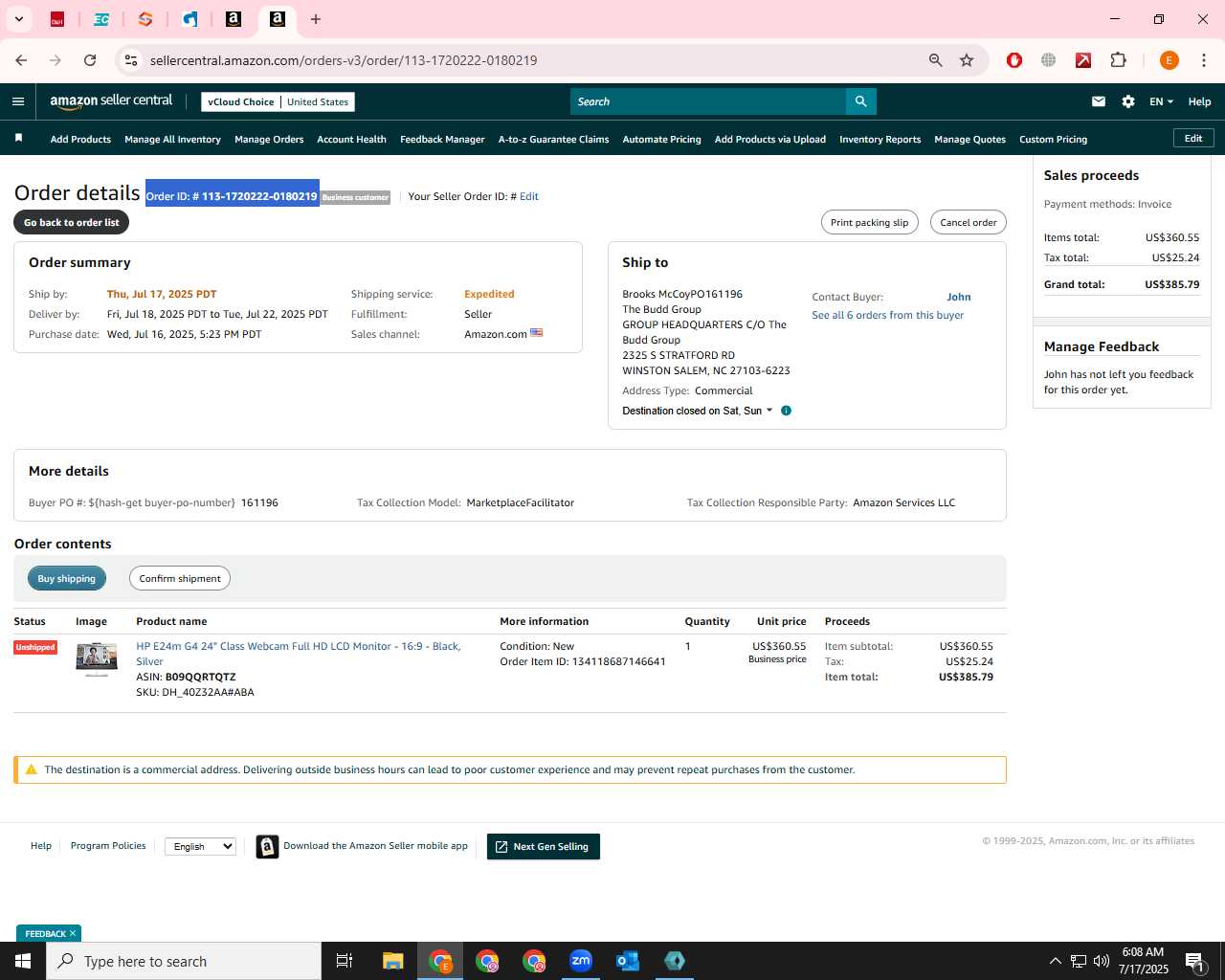Click the Help link in the header

pos(1199,101)
